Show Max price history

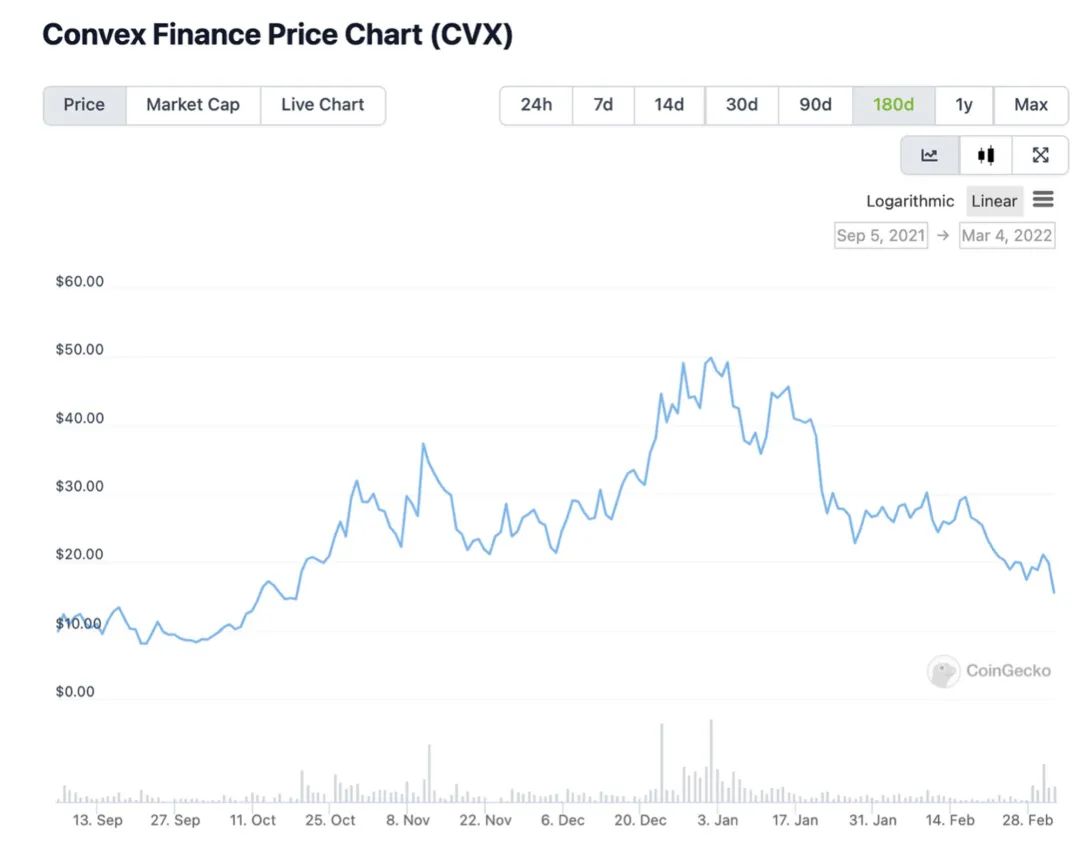(x=1031, y=105)
